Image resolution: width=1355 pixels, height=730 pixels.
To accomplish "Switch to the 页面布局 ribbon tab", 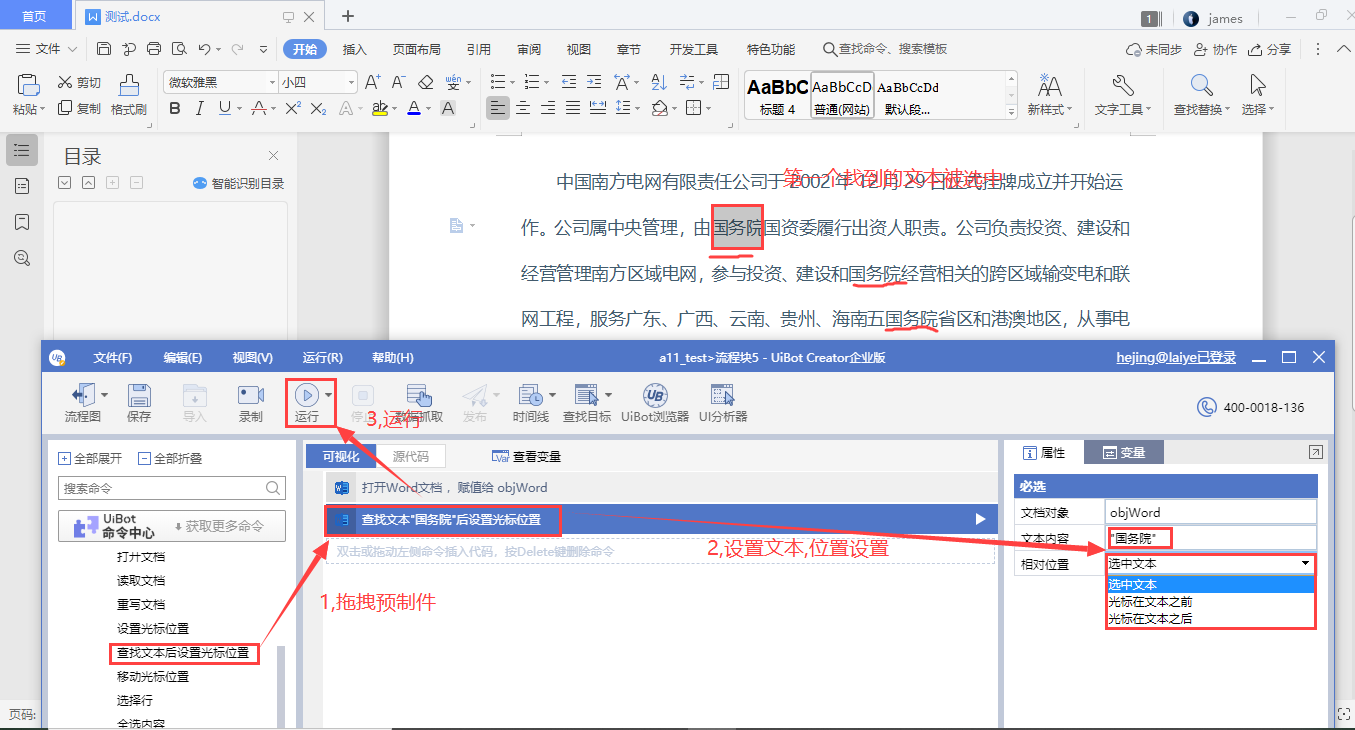I will point(416,49).
